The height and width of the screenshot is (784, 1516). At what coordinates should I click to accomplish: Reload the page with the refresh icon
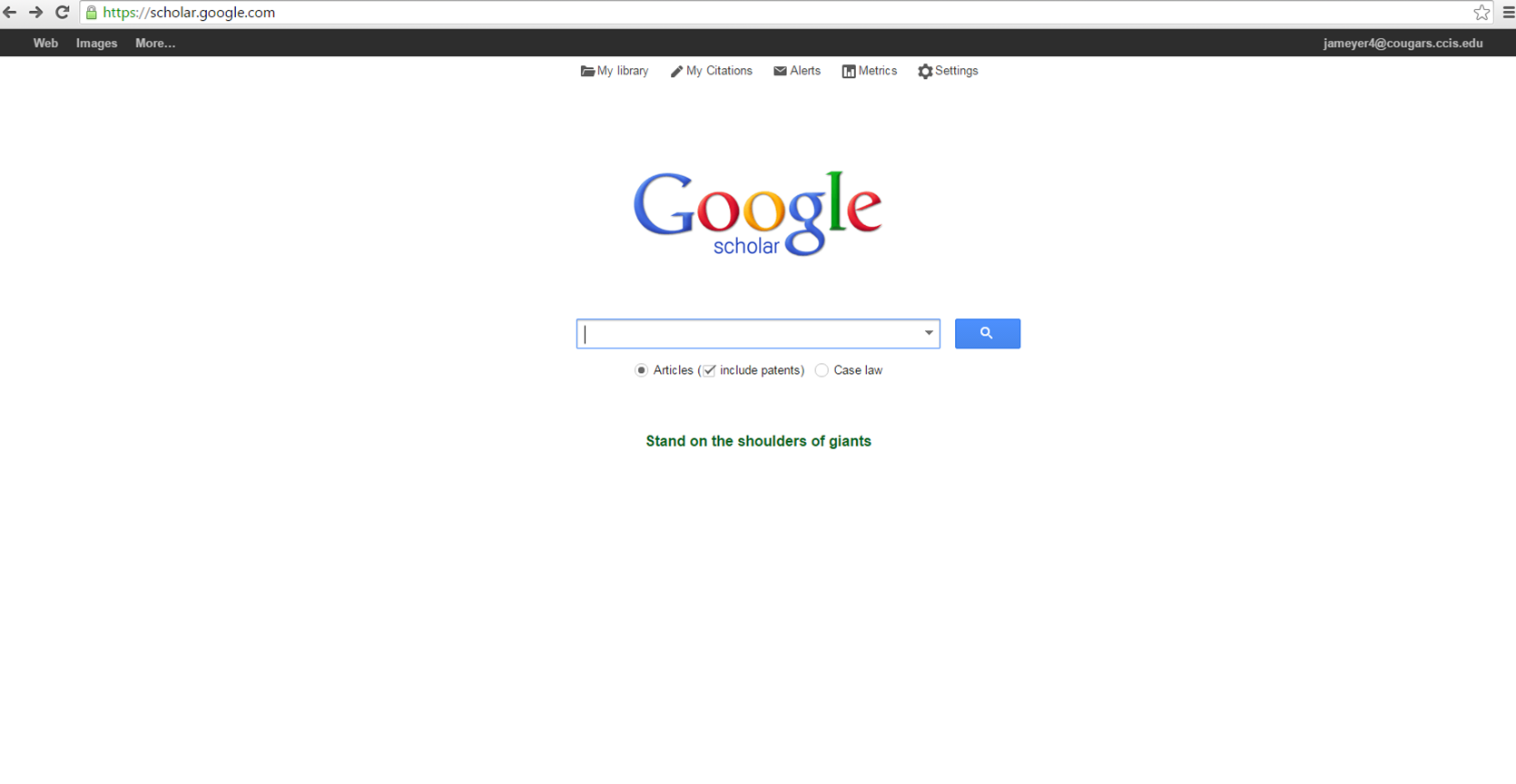(x=62, y=13)
